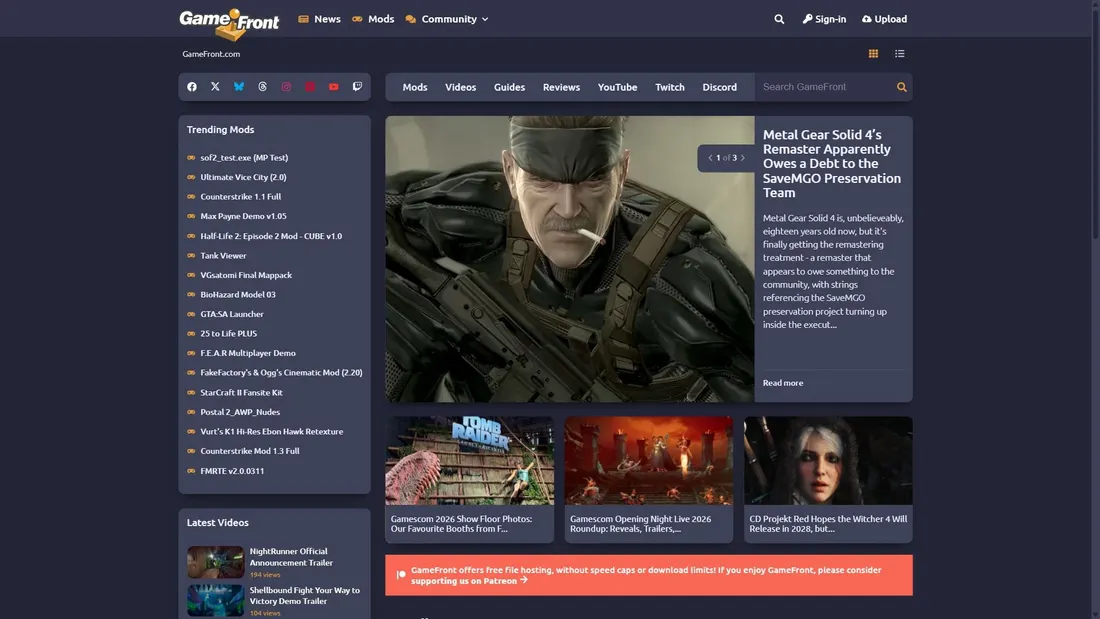Go to previous slide arrow in carousel

tap(710, 158)
